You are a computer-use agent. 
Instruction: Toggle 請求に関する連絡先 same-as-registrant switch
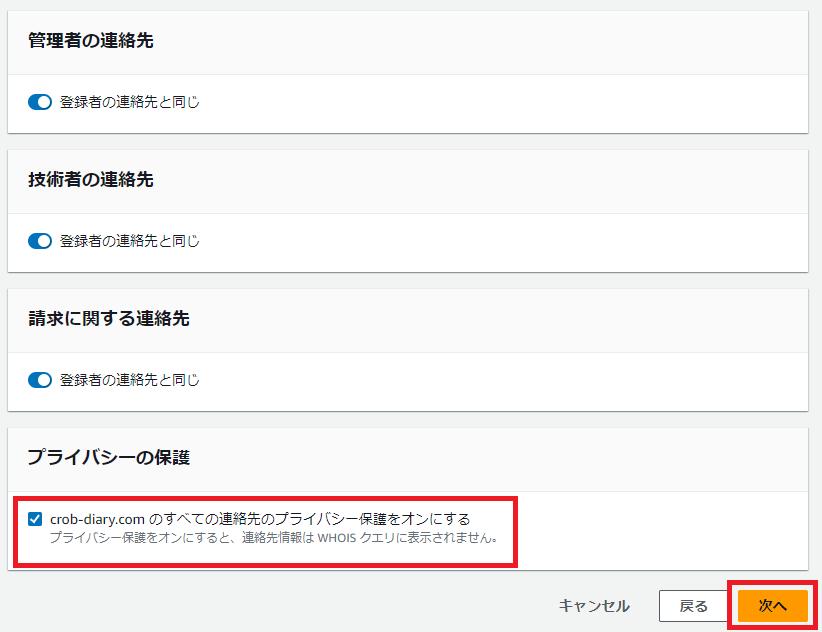coord(40,380)
